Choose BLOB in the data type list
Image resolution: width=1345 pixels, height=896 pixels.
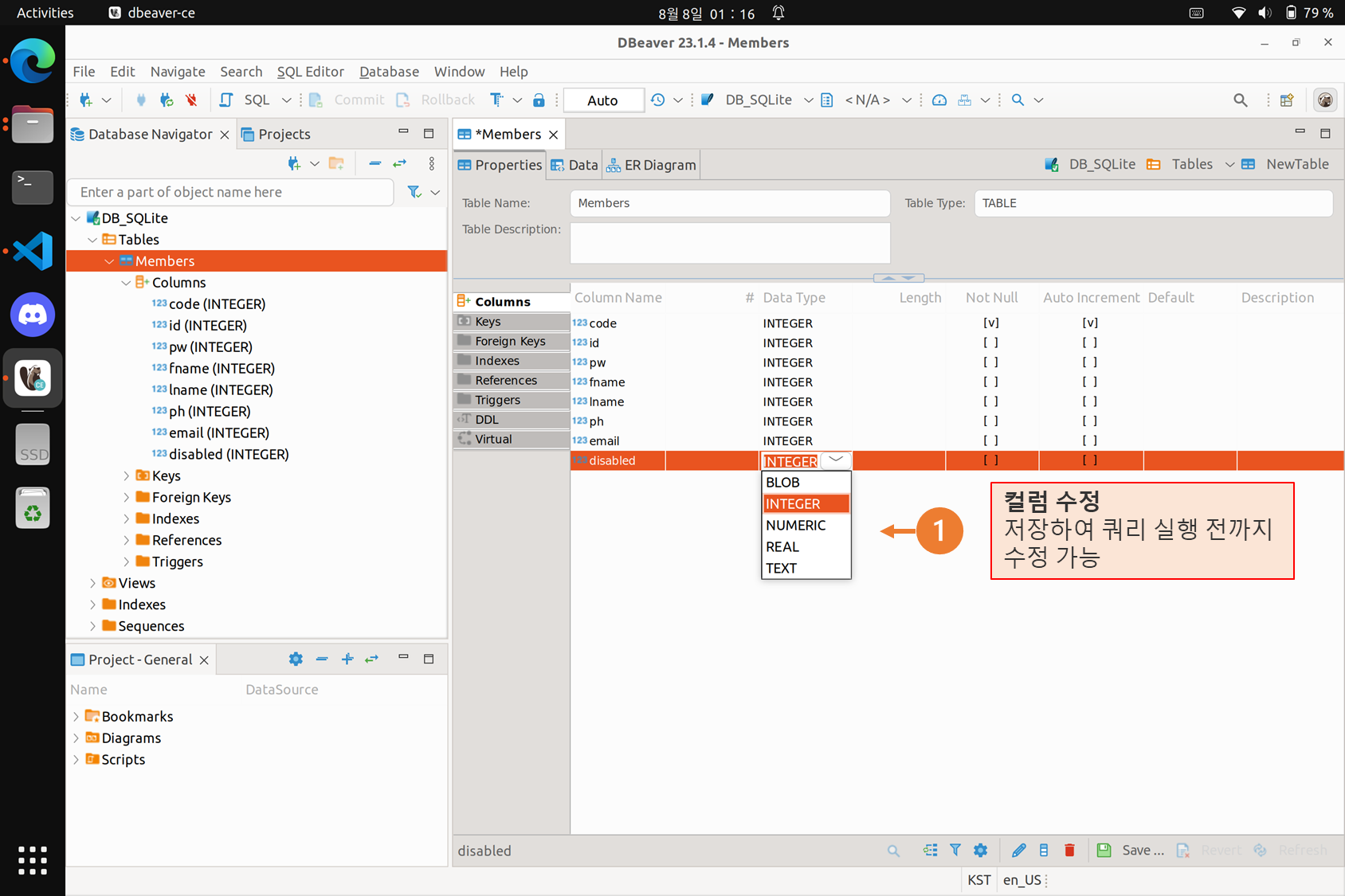point(806,482)
